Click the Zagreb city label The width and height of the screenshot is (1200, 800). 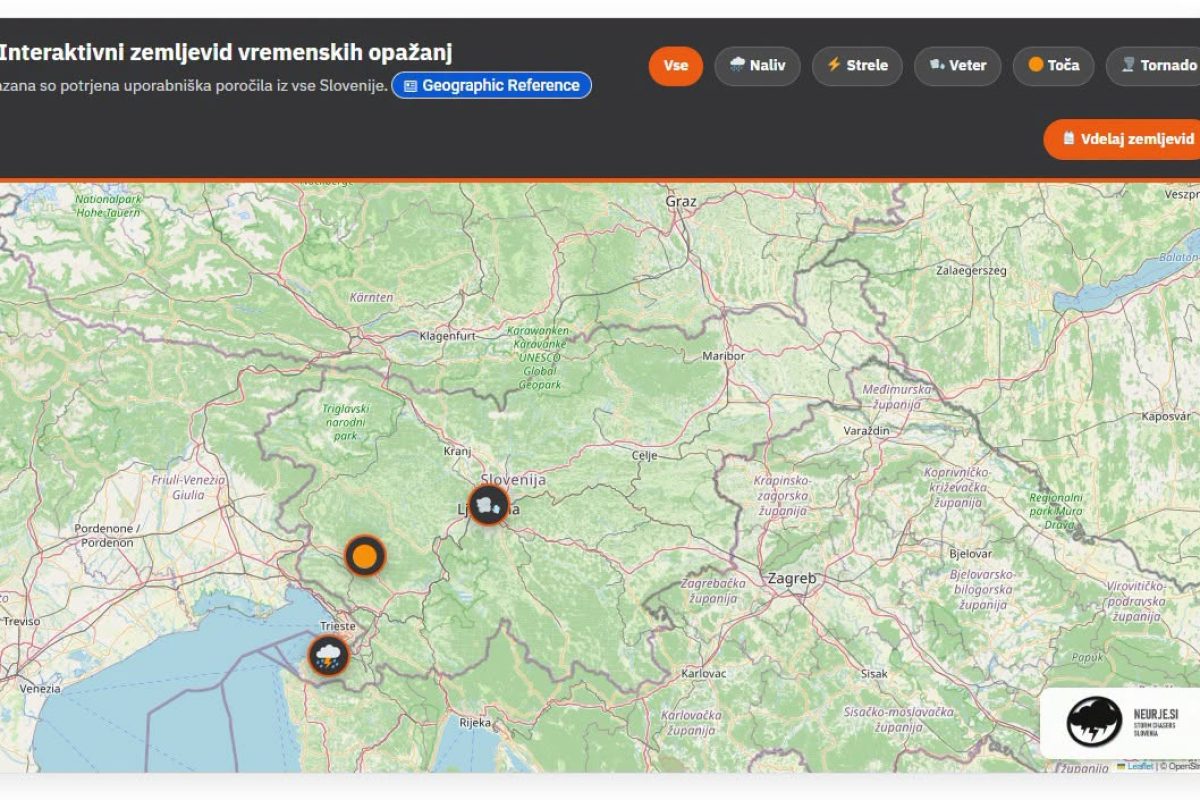(x=792, y=578)
